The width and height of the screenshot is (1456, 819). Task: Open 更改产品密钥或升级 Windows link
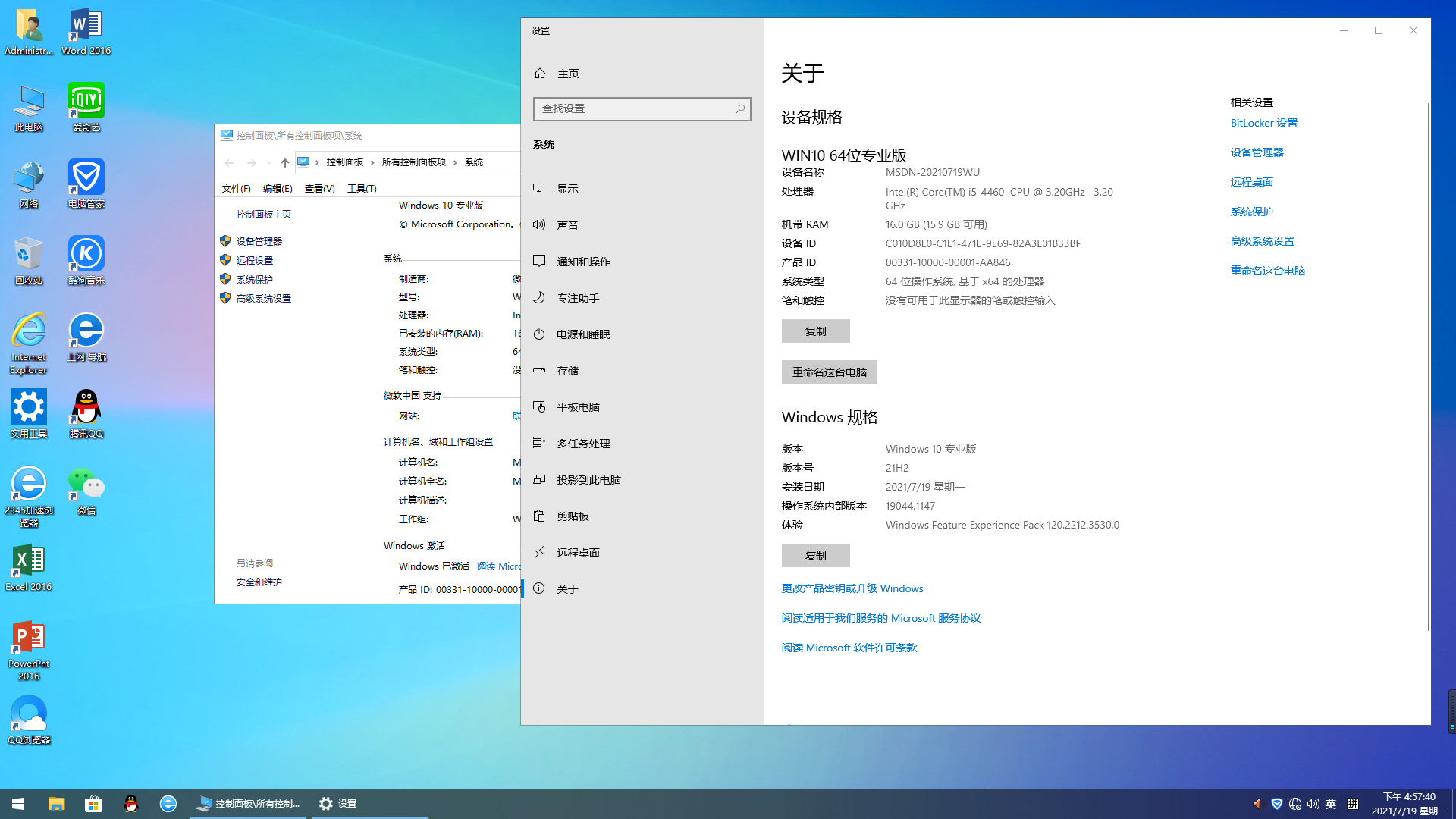tap(852, 588)
